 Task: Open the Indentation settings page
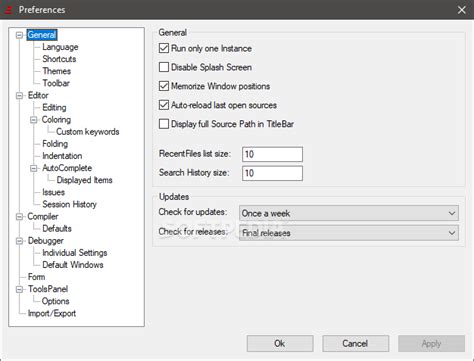pyautogui.click(x=62, y=156)
